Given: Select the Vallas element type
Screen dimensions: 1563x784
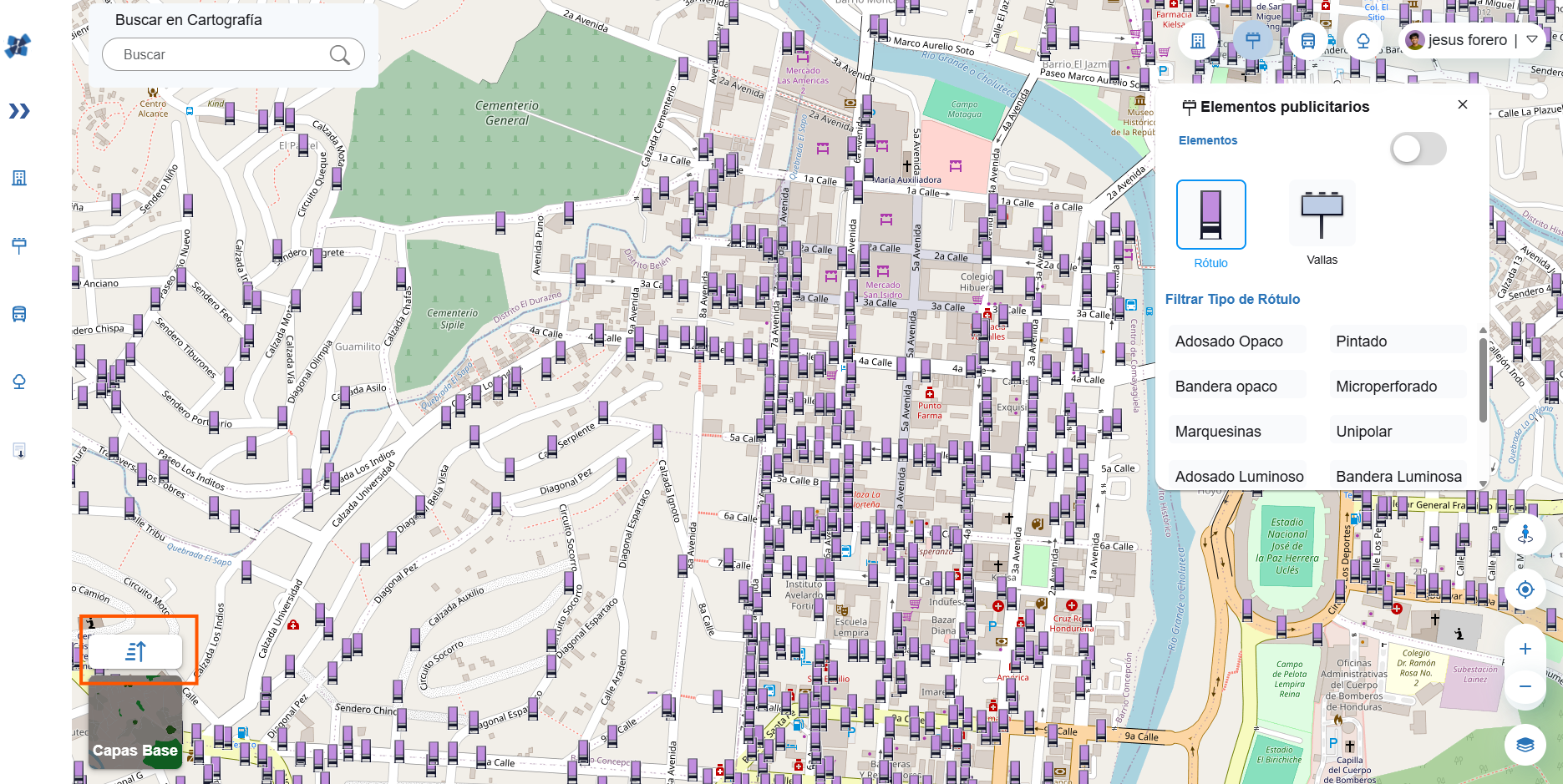Looking at the screenshot, I should pyautogui.click(x=1322, y=215).
